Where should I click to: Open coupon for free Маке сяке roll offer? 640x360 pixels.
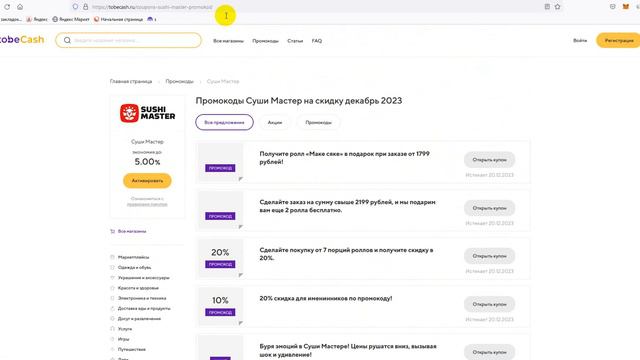coord(489,160)
